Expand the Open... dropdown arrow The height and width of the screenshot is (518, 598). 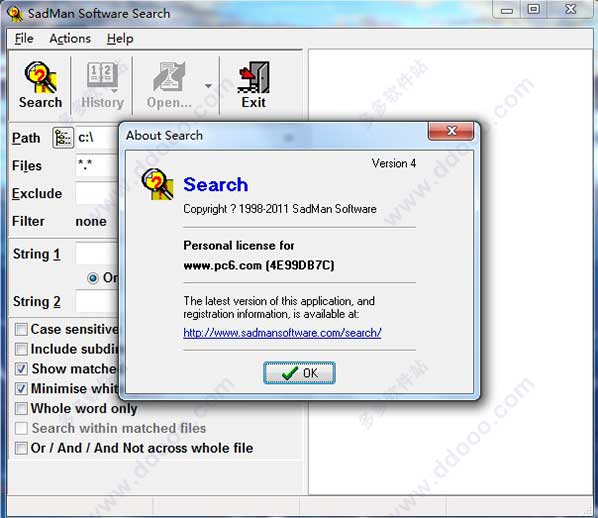tap(208, 85)
